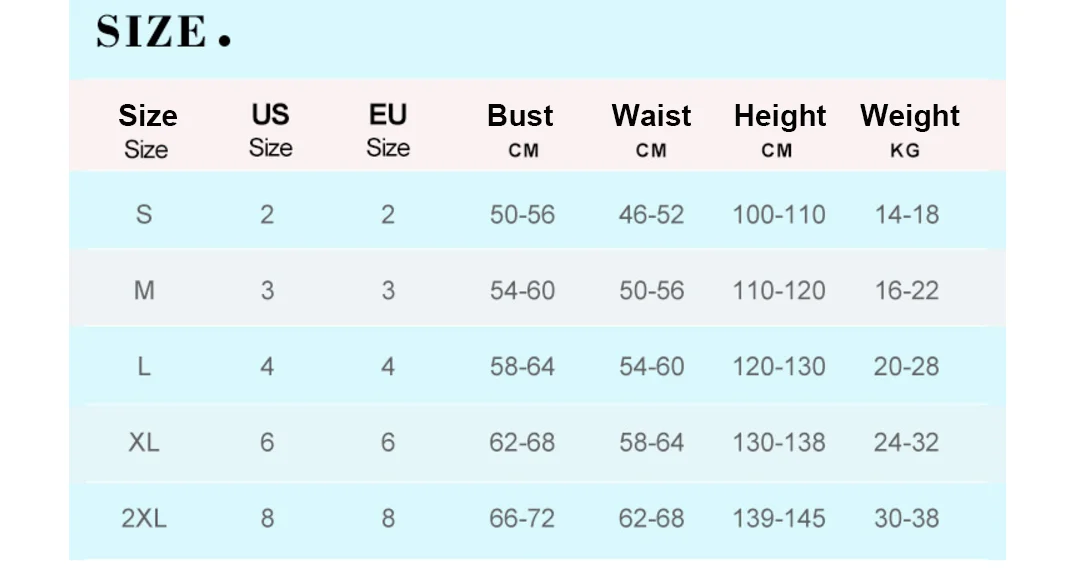Select the EU Size column header
This screenshot has width=1085, height=573.
click(x=388, y=129)
